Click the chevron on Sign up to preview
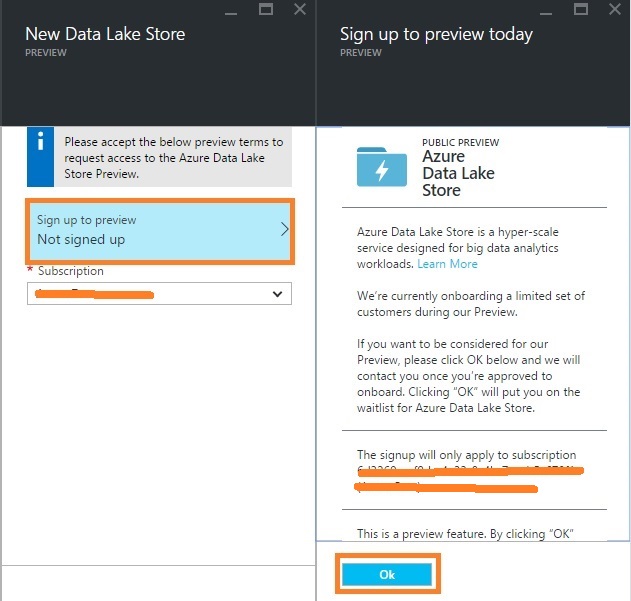Image resolution: width=631 pixels, height=601 pixels. (x=284, y=230)
